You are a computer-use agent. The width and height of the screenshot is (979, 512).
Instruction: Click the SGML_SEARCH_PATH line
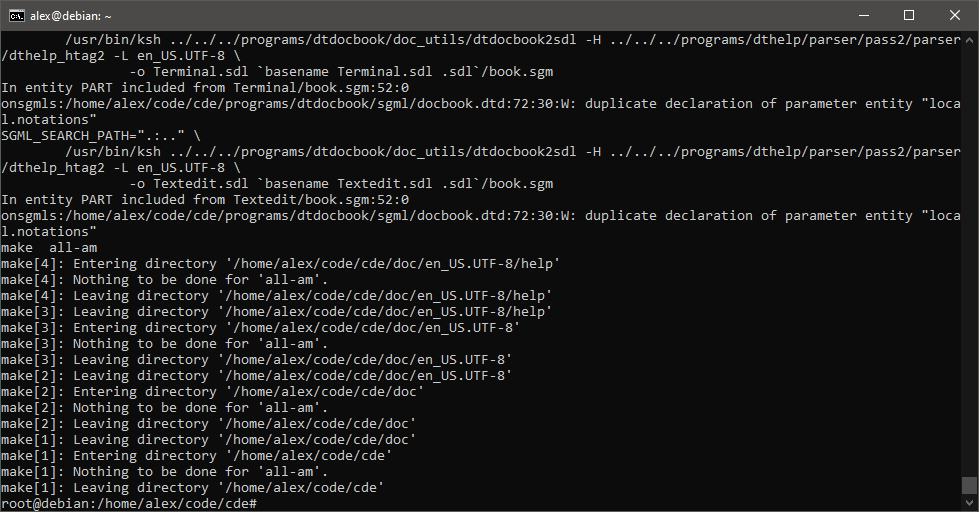coord(100,135)
